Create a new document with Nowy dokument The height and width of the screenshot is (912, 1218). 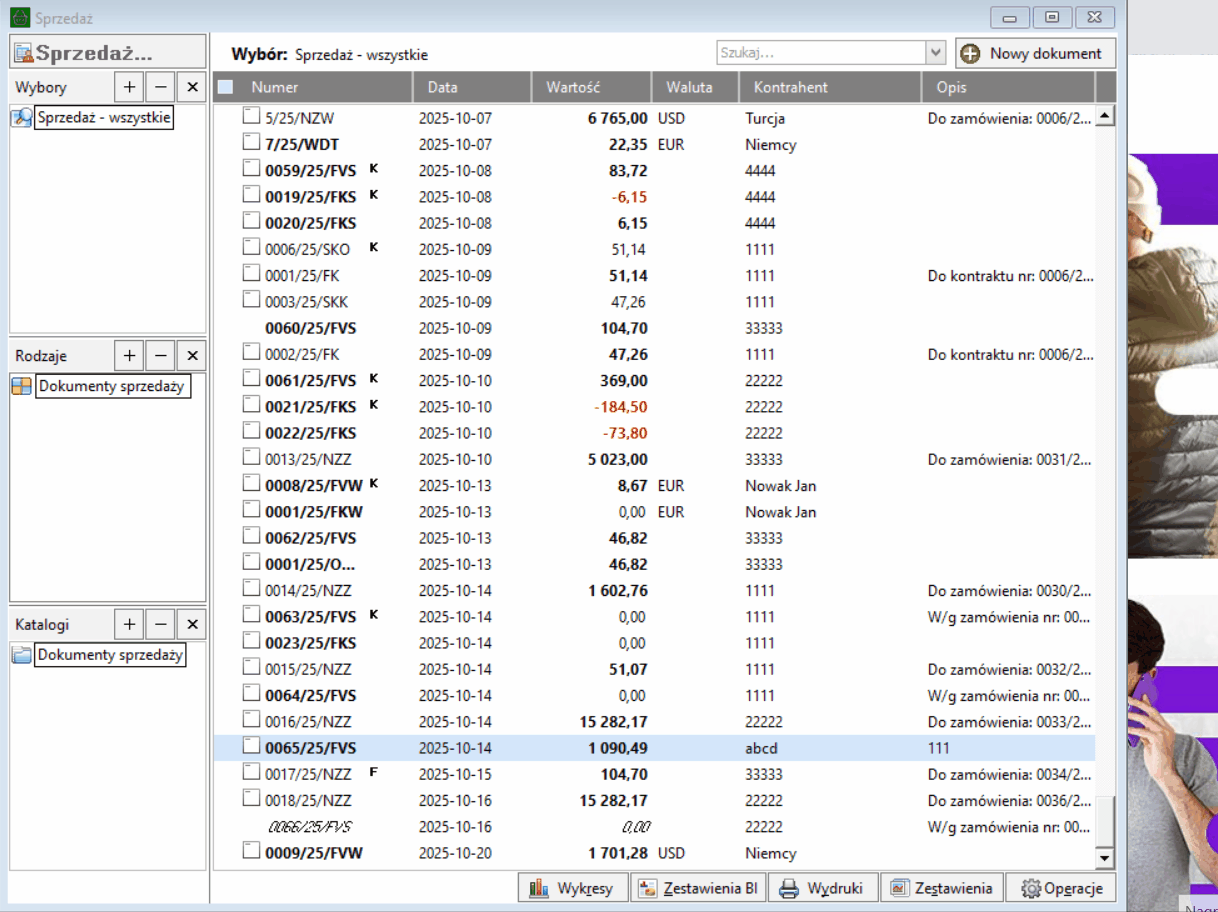[1035, 53]
